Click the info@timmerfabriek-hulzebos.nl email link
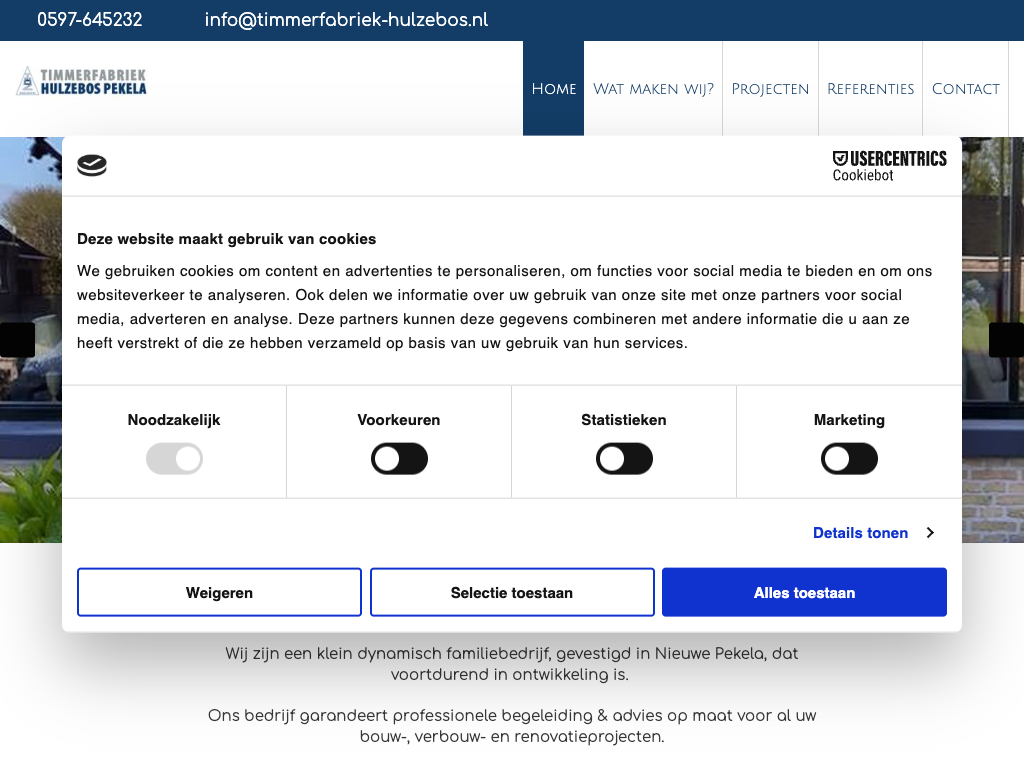1024x768 pixels. coord(346,20)
